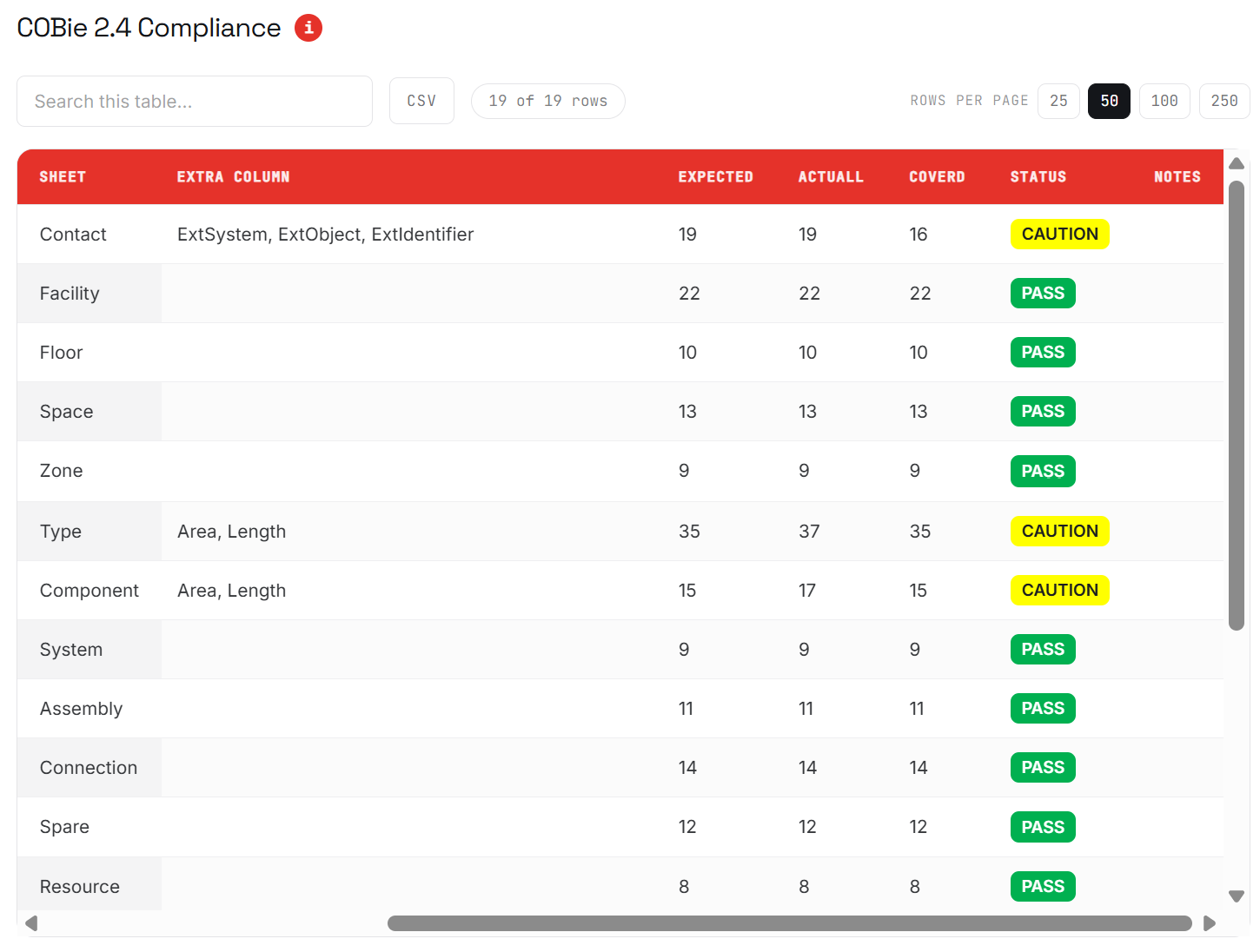Click the scroll up arrow of vertical scrollbar
Viewport: 1260px width, 952px height.
click(x=1237, y=163)
